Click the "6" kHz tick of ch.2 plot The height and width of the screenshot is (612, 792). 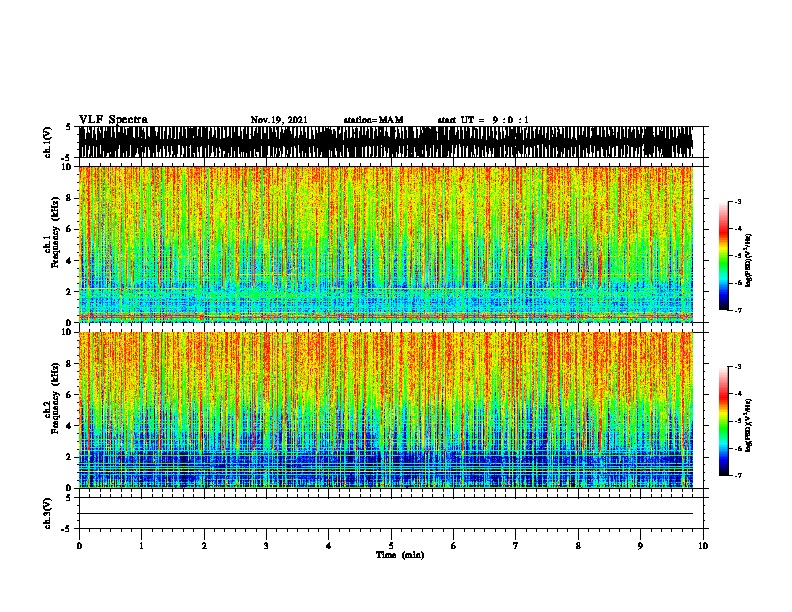69,395
